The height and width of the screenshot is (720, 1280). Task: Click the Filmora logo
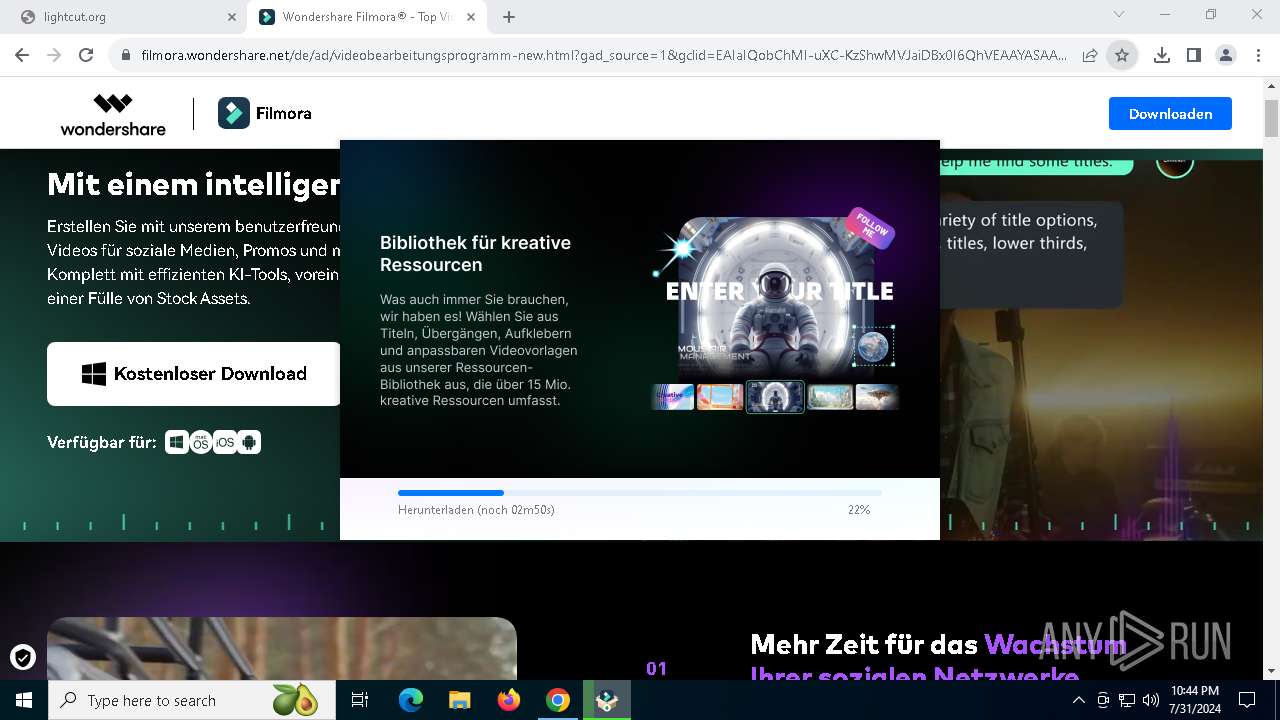[x=265, y=113]
